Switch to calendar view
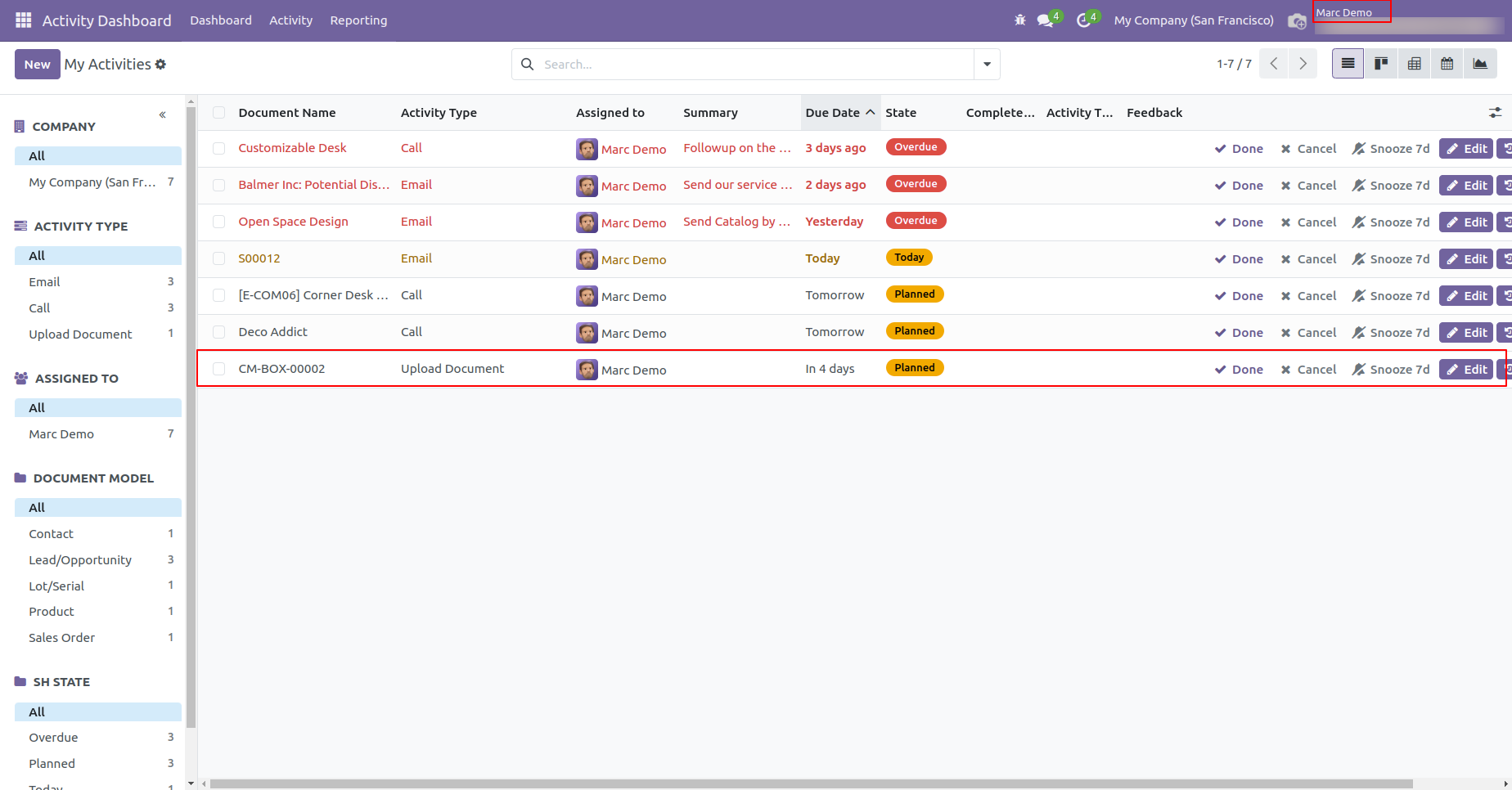1512x790 pixels. click(1447, 64)
